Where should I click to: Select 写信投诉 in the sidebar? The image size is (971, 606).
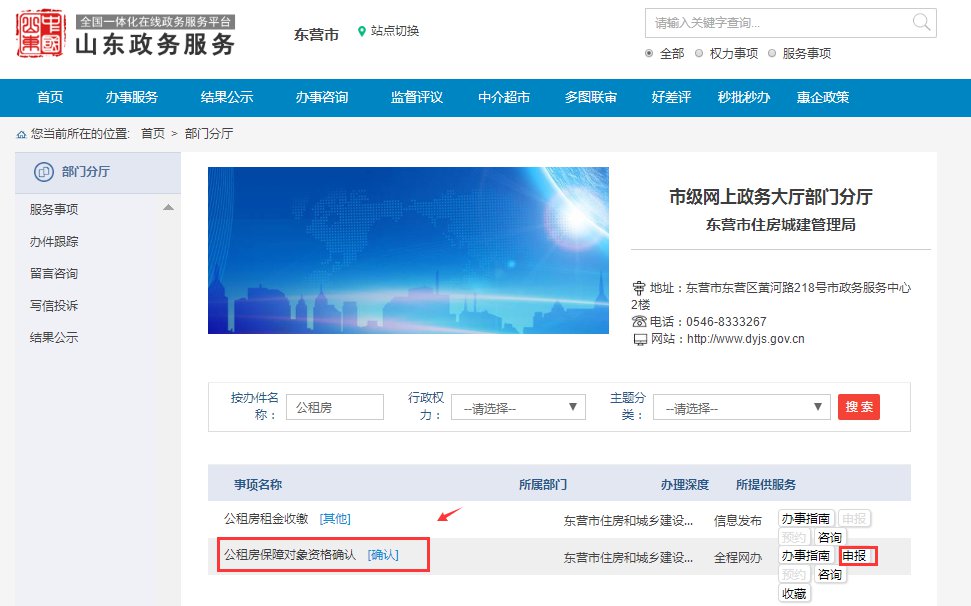tap(54, 305)
